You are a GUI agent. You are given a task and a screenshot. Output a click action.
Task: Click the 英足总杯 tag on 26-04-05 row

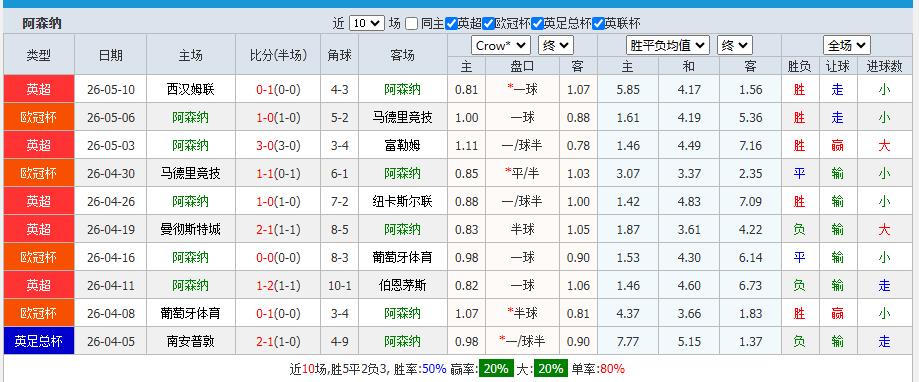point(39,341)
